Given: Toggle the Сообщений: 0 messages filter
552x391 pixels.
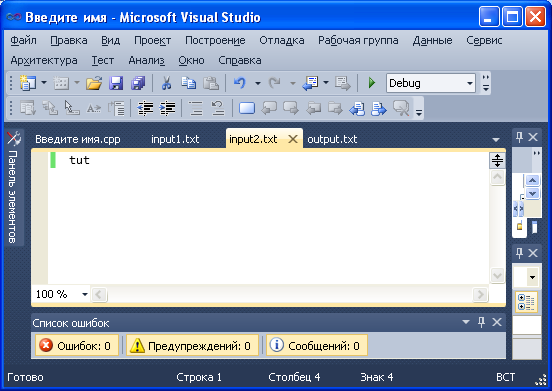Looking at the screenshot, I should pos(316,346).
